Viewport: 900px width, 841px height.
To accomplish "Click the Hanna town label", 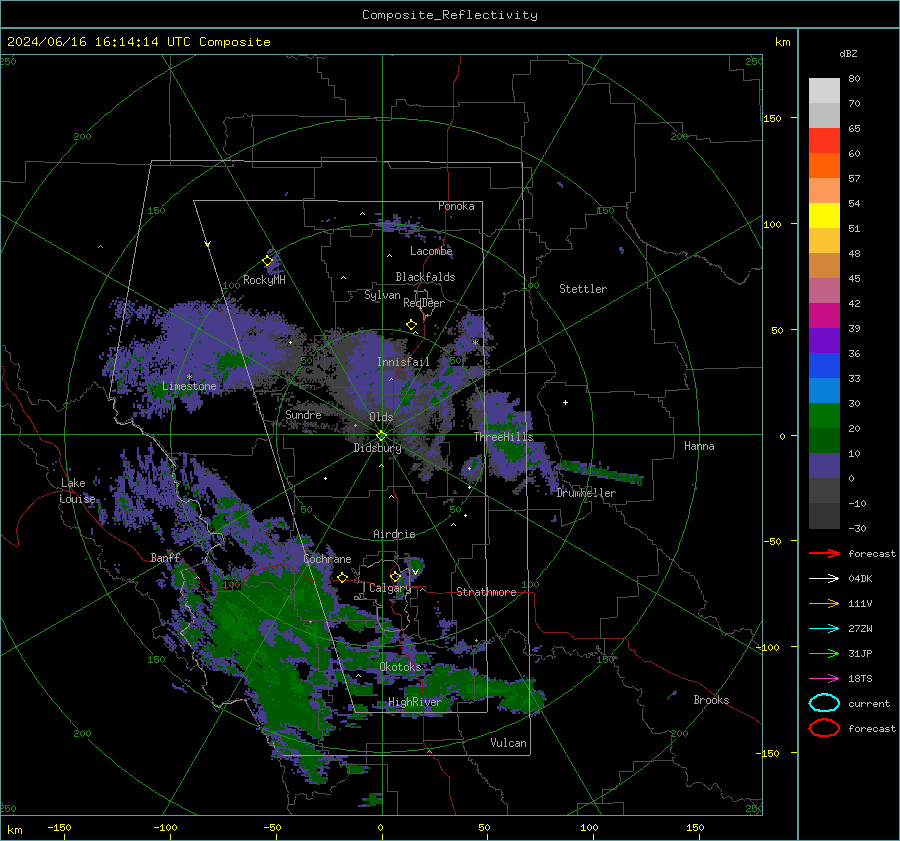I will (x=699, y=446).
